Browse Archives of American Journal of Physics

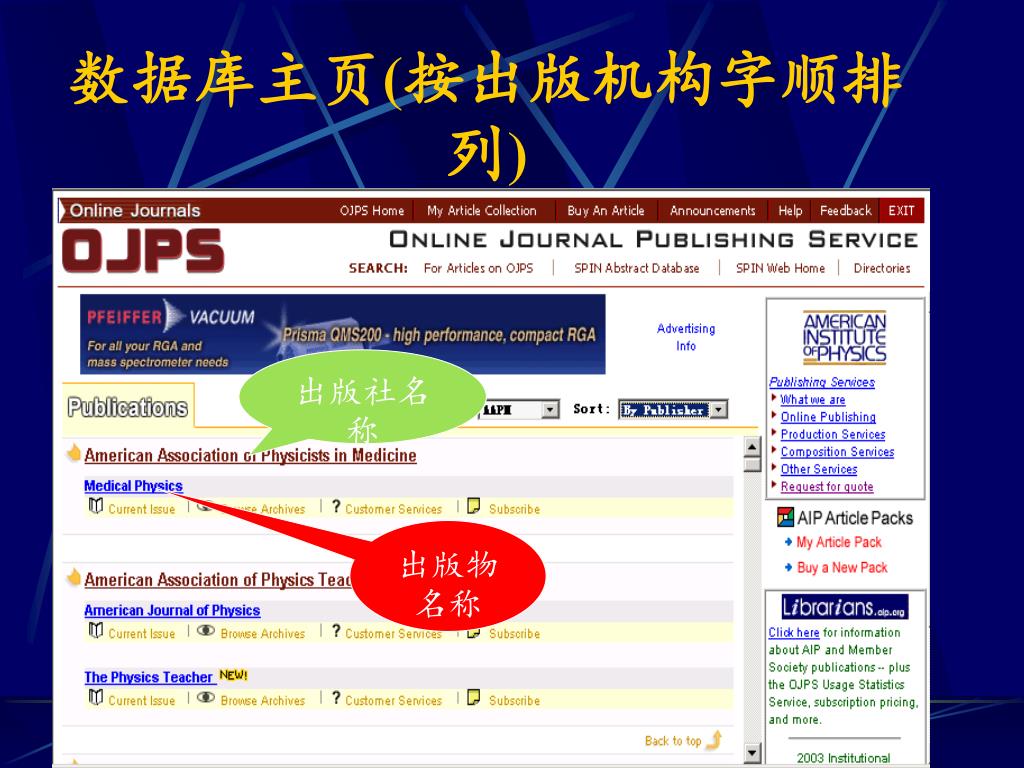263,634
